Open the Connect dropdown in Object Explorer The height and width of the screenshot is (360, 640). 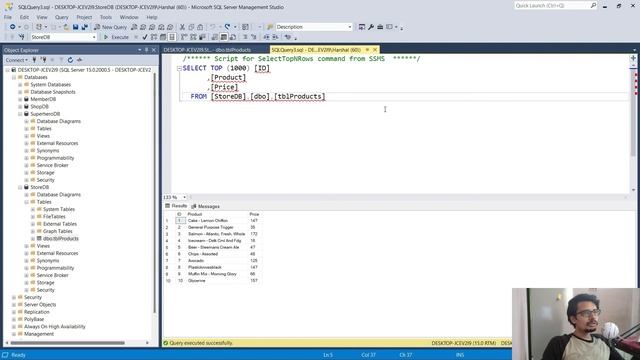click(x=16, y=60)
